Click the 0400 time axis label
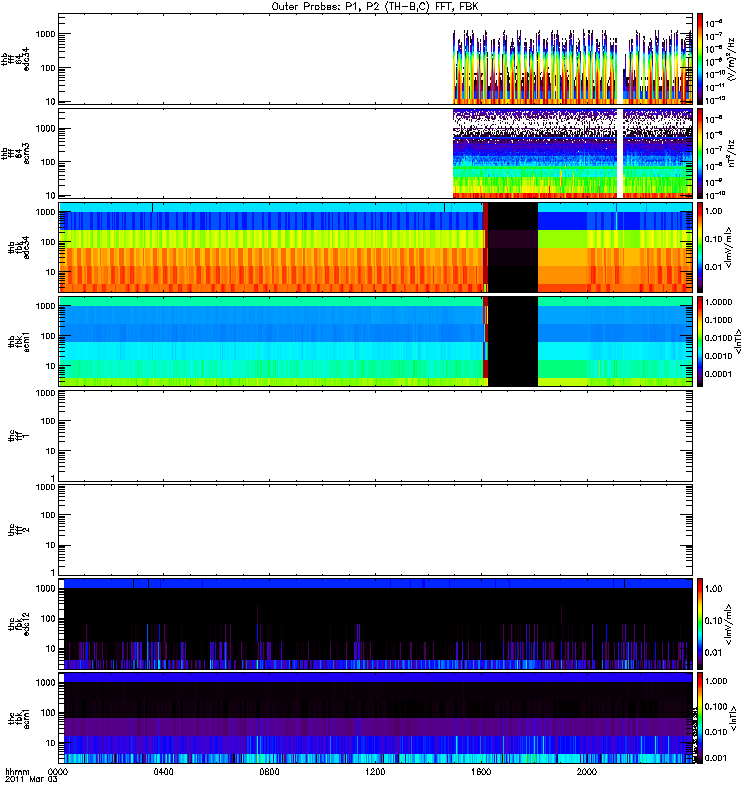 click(x=163, y=771)
